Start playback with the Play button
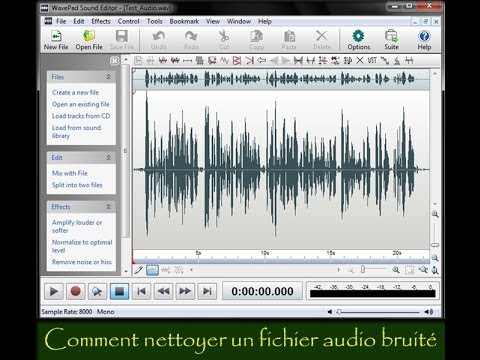This screenshot has width=480, height=360. pyautogui.click(x=53, y=291)
